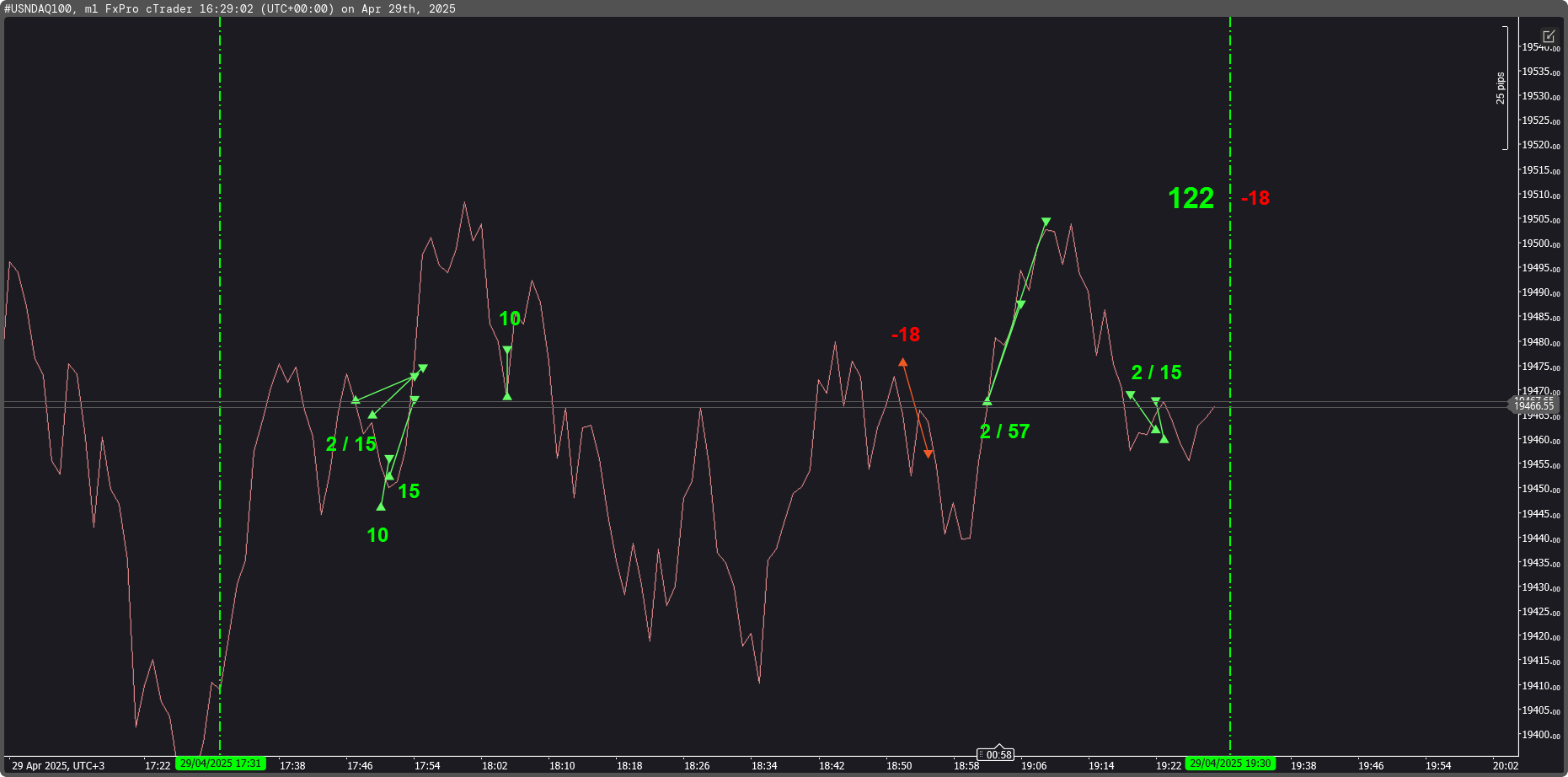The height and width of the screenshot is (777, 1568).
Task: Click the 18:50 time axis label
Action: point(899,766)
